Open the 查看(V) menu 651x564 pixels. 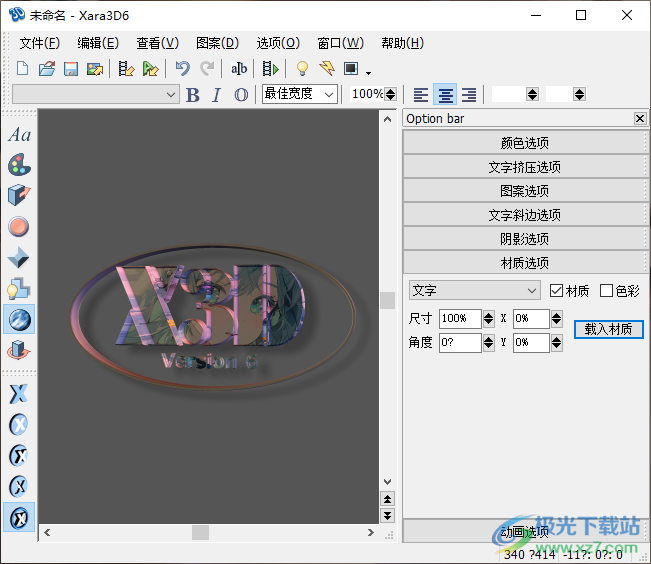coord(158,43)
